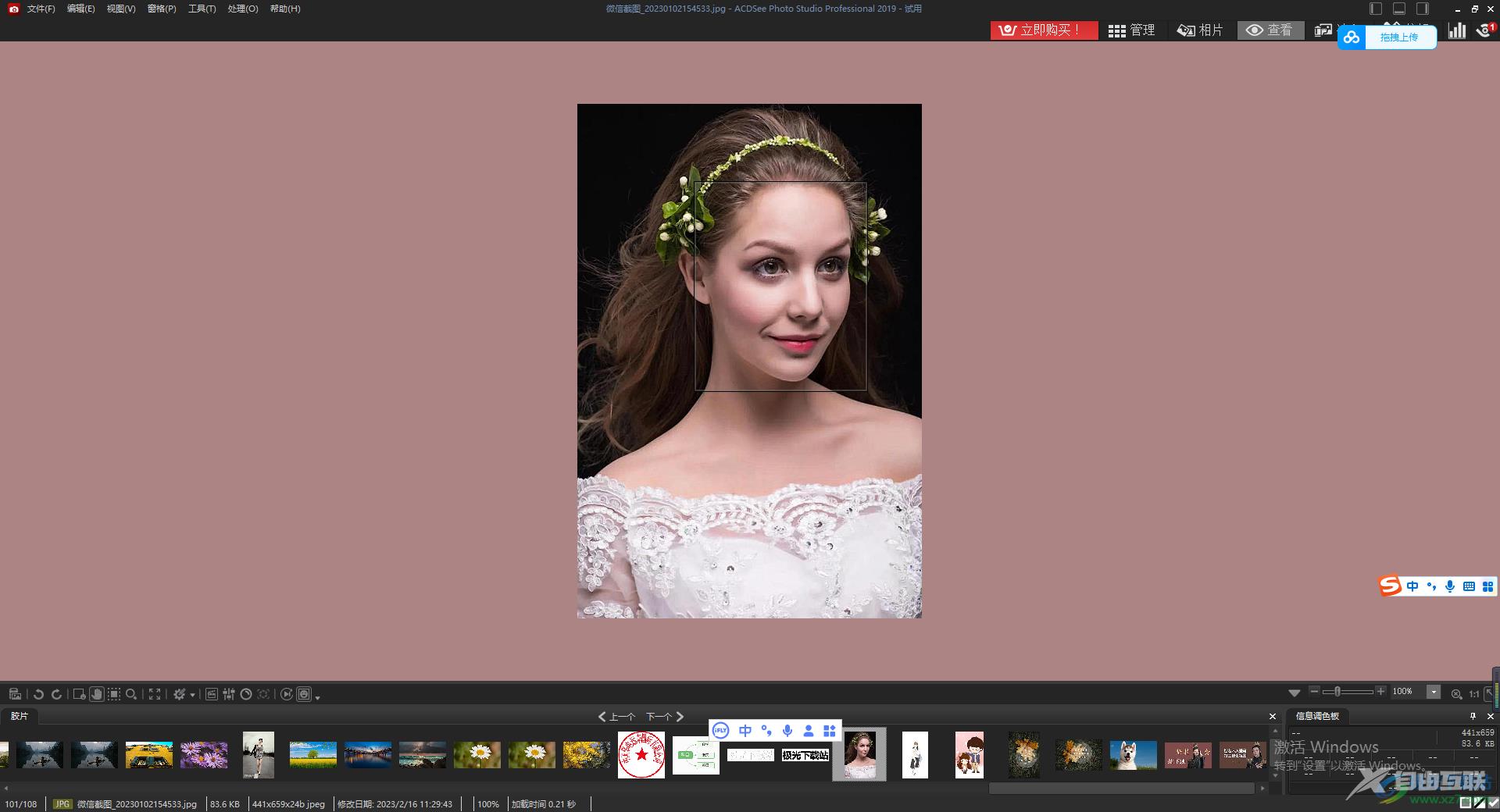Click the circular timer icon in toolbar

tap(246, 694)
